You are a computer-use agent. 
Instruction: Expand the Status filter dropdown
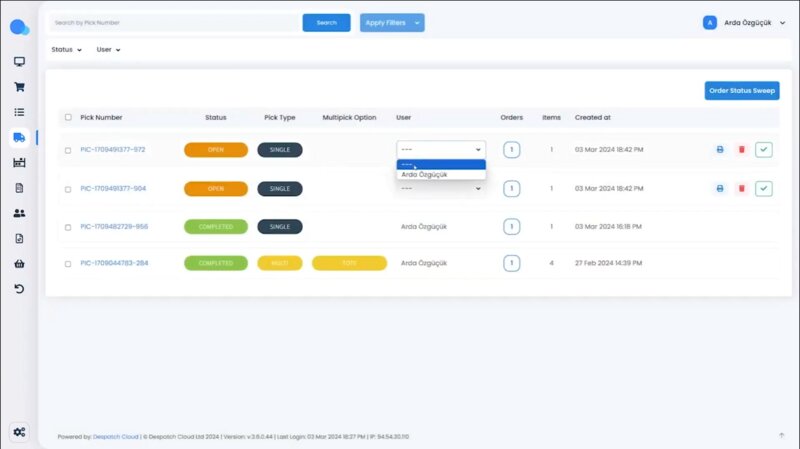point(66,49)
